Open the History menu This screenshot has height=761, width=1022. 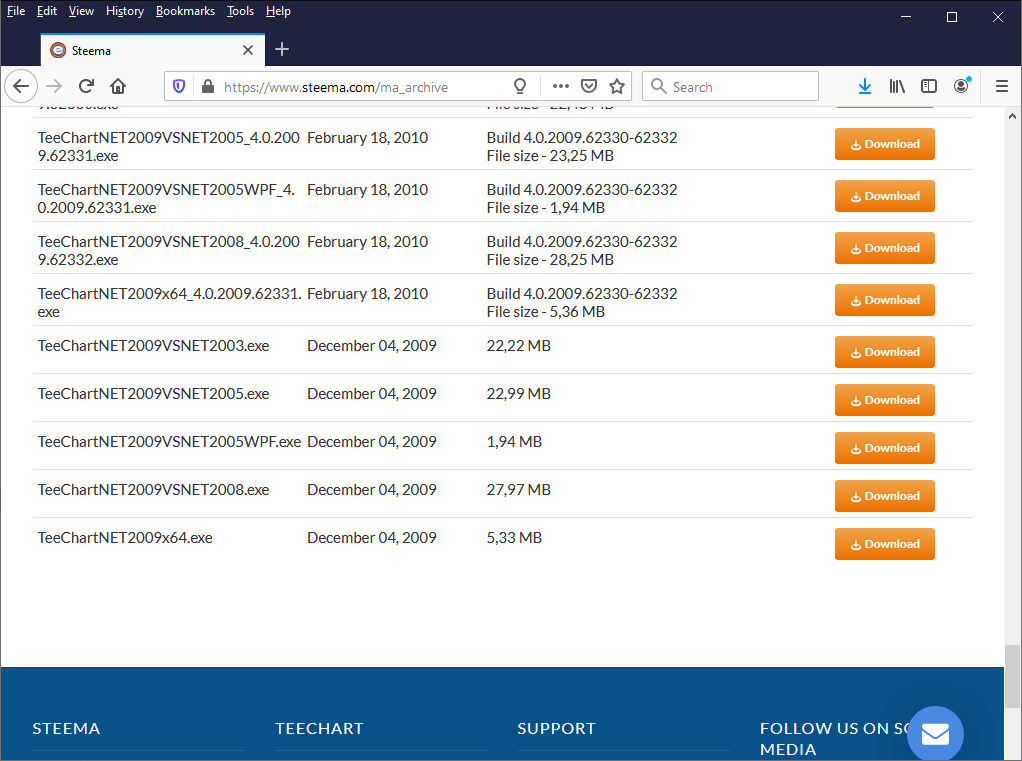click(124, 11)
